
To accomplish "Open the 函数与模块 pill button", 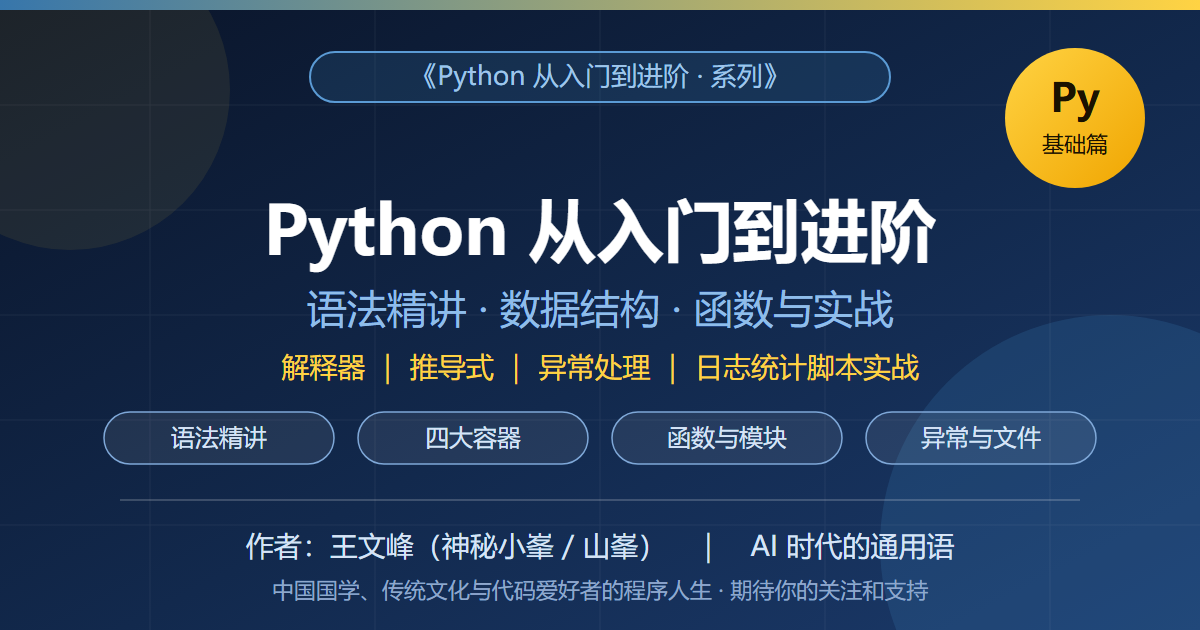I will click(x=727, y=438).
